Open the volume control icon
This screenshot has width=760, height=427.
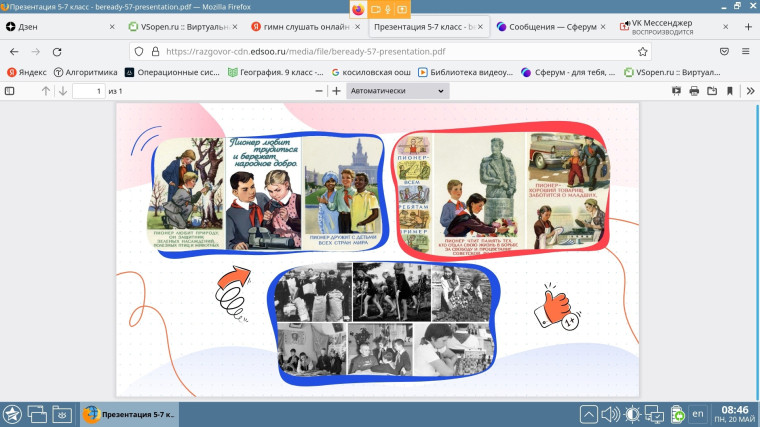click(x=610, y=414)
